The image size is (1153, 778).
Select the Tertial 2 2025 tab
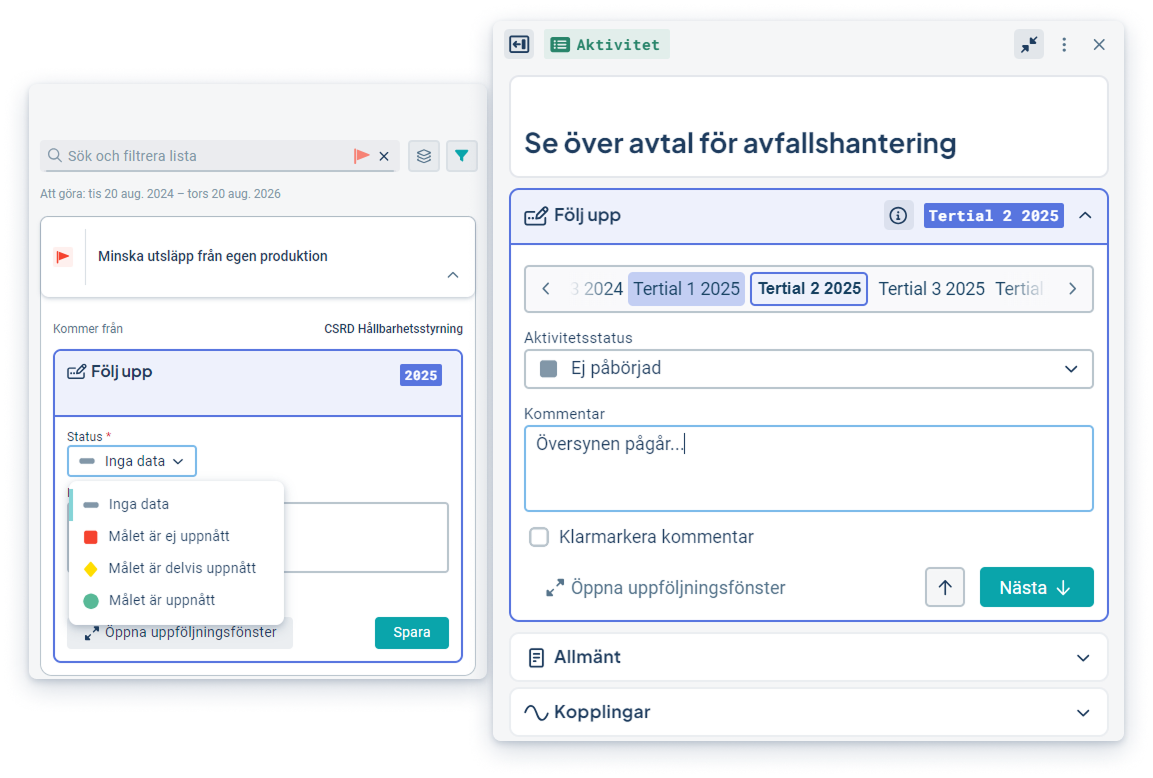[x=809, y=289]
